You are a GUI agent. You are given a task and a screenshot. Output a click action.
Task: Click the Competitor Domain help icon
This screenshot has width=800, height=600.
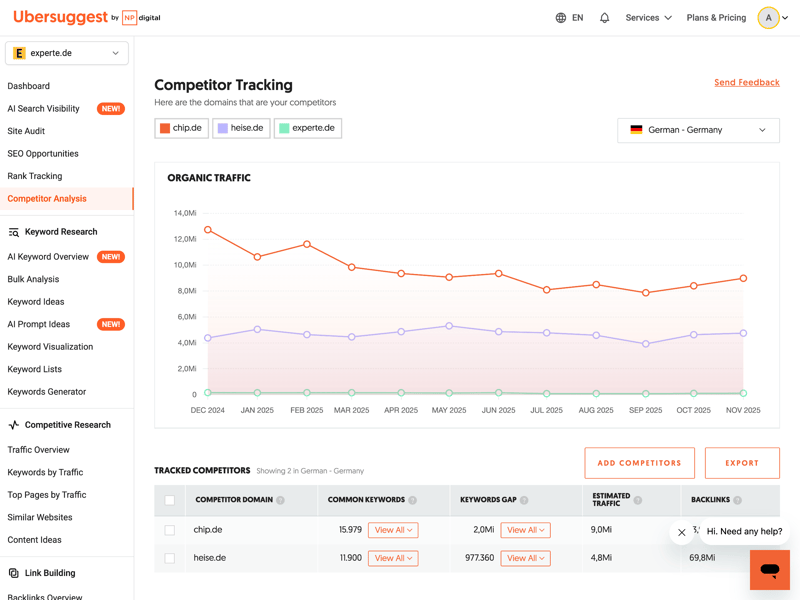(x=281, y=500)
